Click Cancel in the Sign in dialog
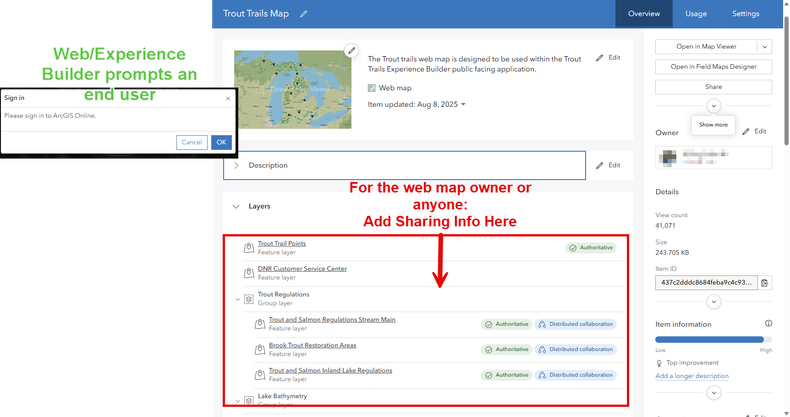 point(191,143)
